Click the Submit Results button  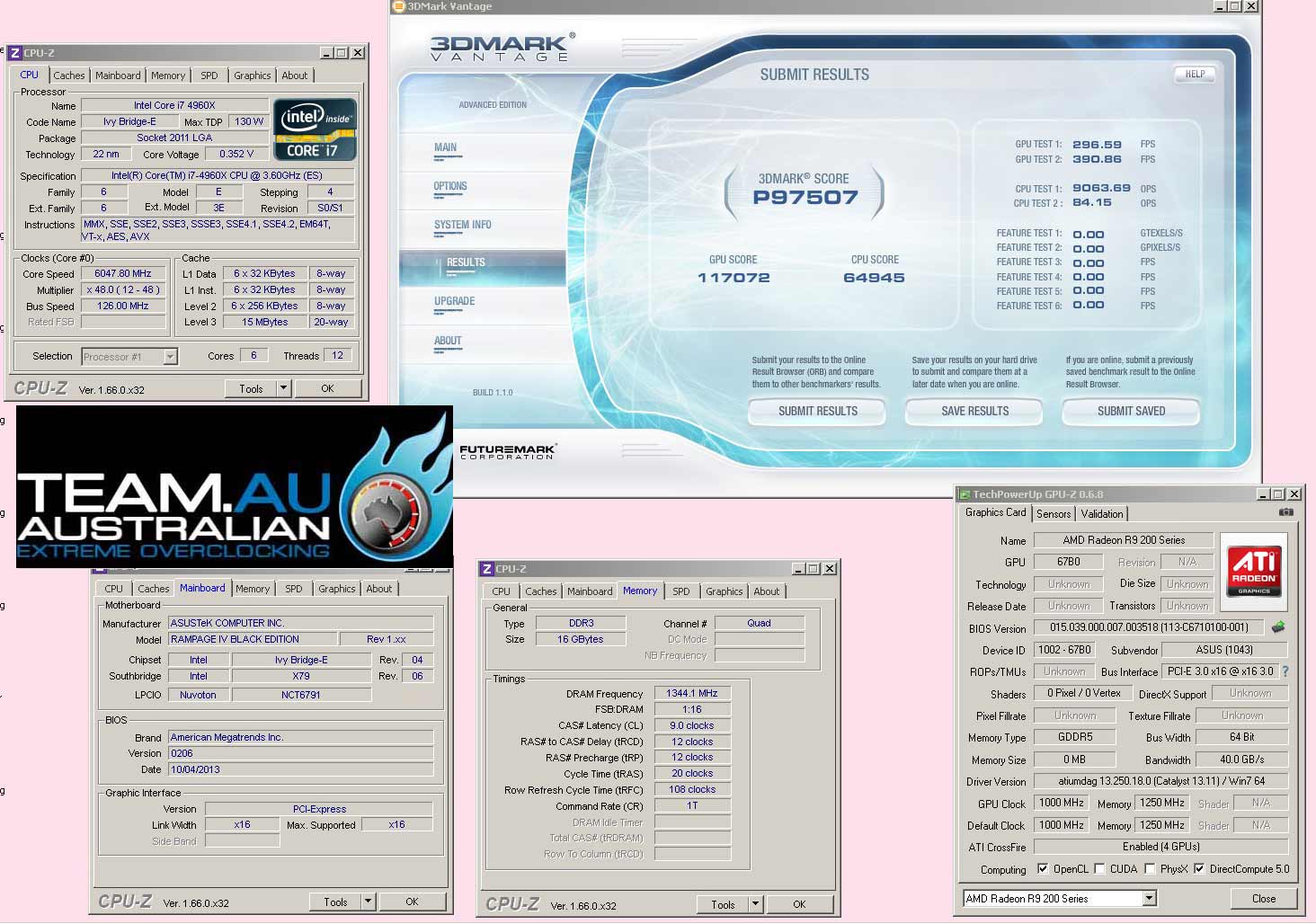(817, 412)
